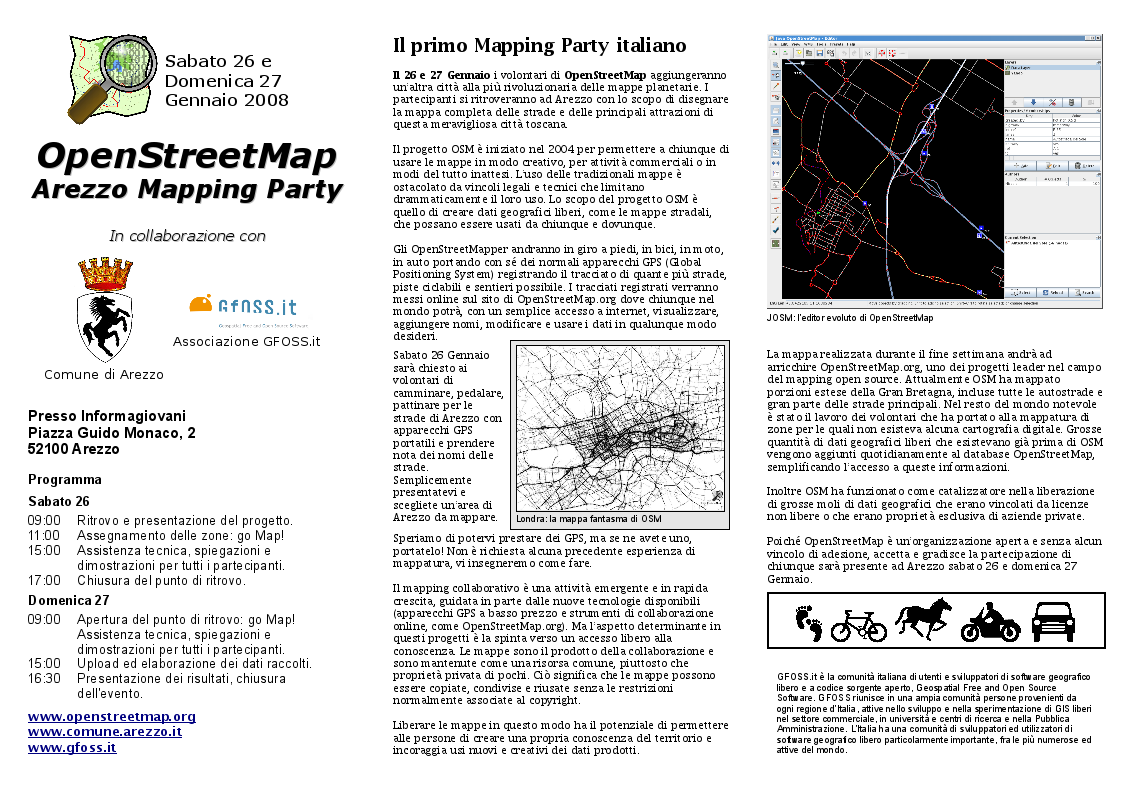Click the open folder icon in JOSM toolbar
Viewport: 1123px width, 794px height.
click(x=809, y=53)
